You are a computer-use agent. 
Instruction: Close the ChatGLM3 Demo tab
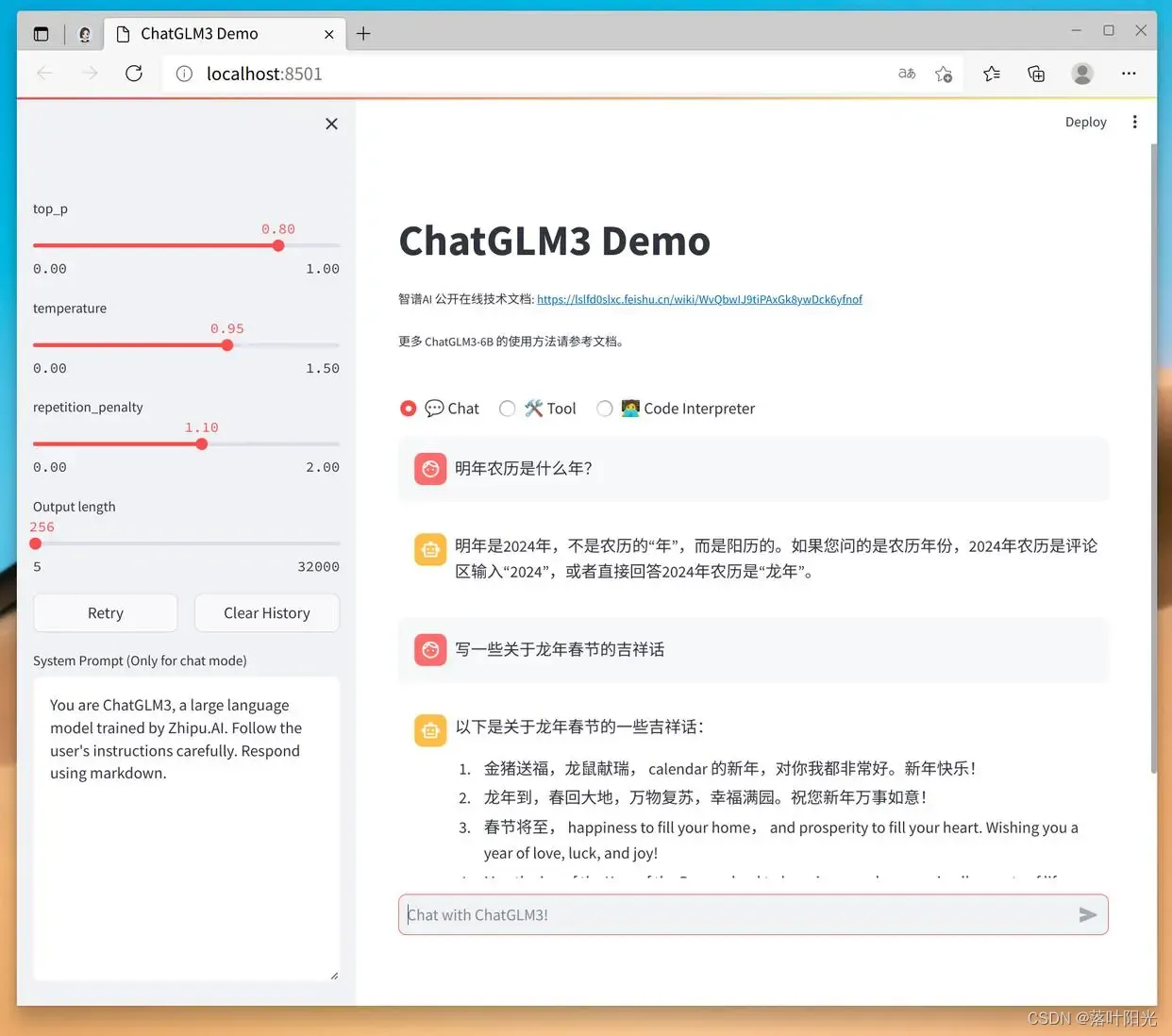[328, 34]
